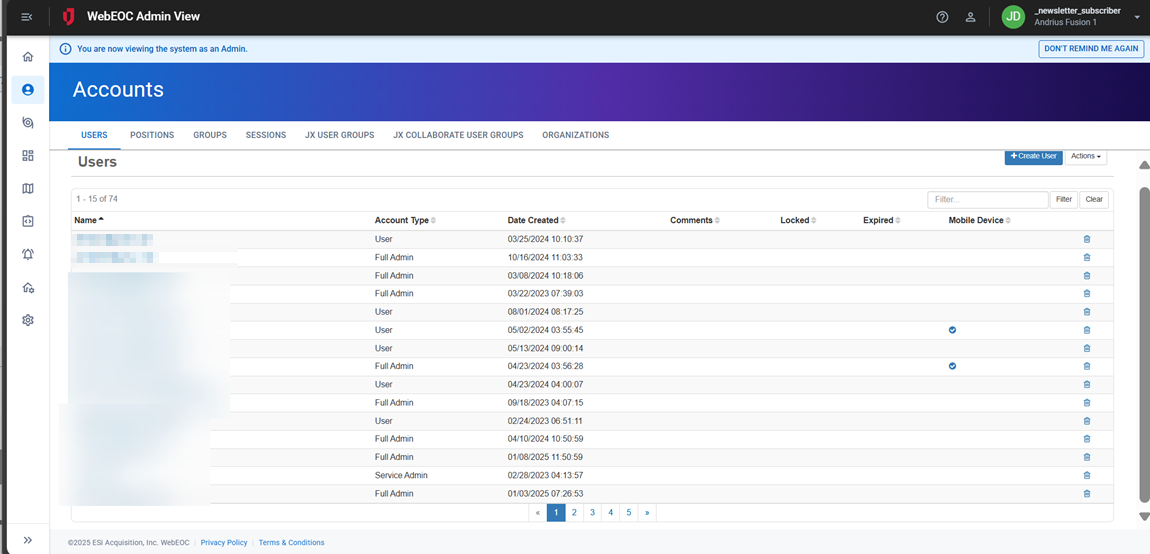Click the map icon in left sidebar
This screenshot has height=554, width=1150.
pos(28,189)
